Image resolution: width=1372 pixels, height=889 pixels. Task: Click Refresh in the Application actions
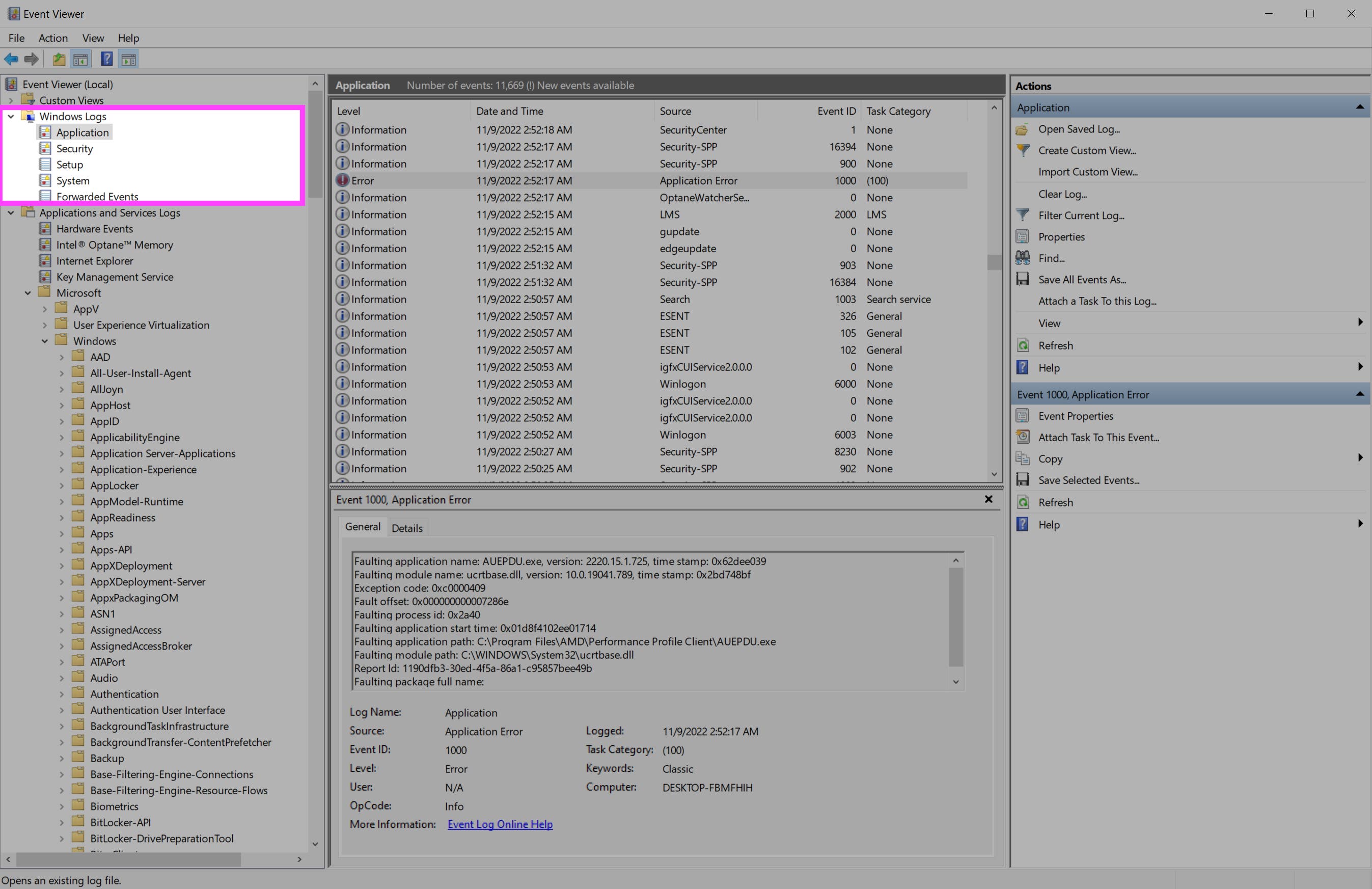[1056, 345]
